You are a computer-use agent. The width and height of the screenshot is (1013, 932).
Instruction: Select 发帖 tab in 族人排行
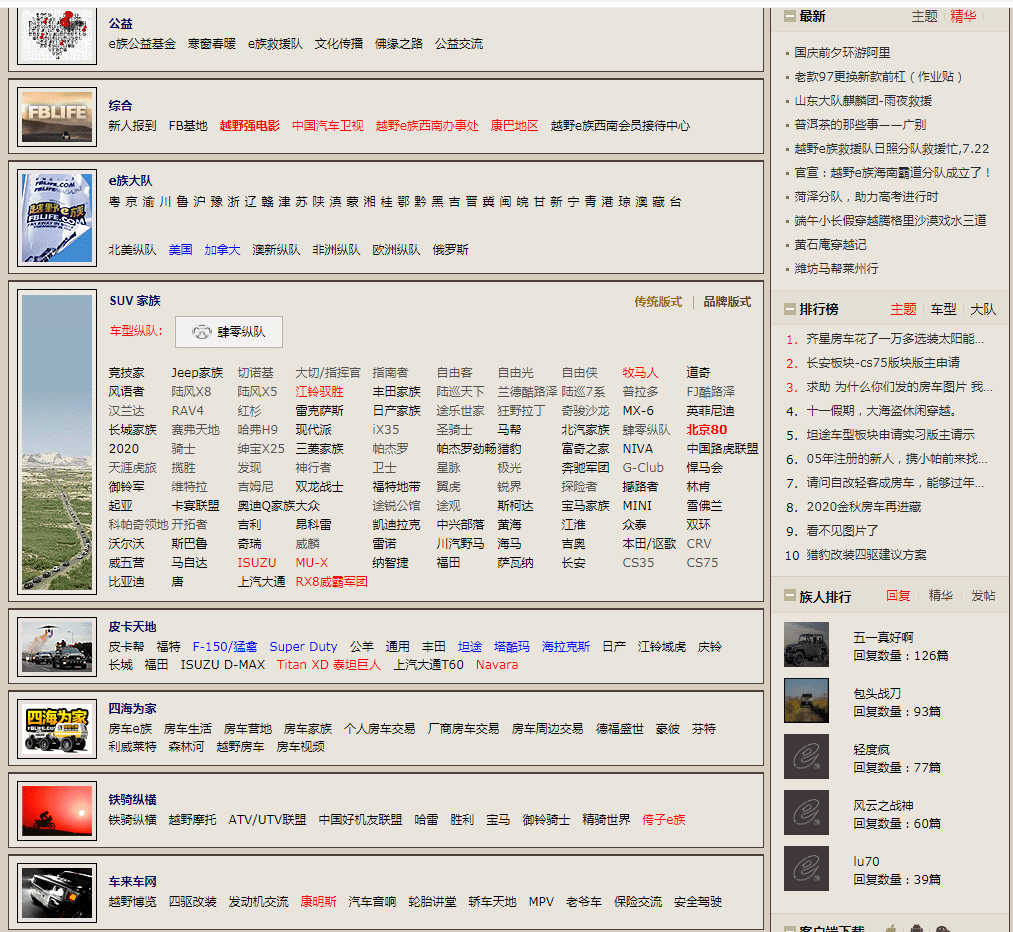pos(983,595)
